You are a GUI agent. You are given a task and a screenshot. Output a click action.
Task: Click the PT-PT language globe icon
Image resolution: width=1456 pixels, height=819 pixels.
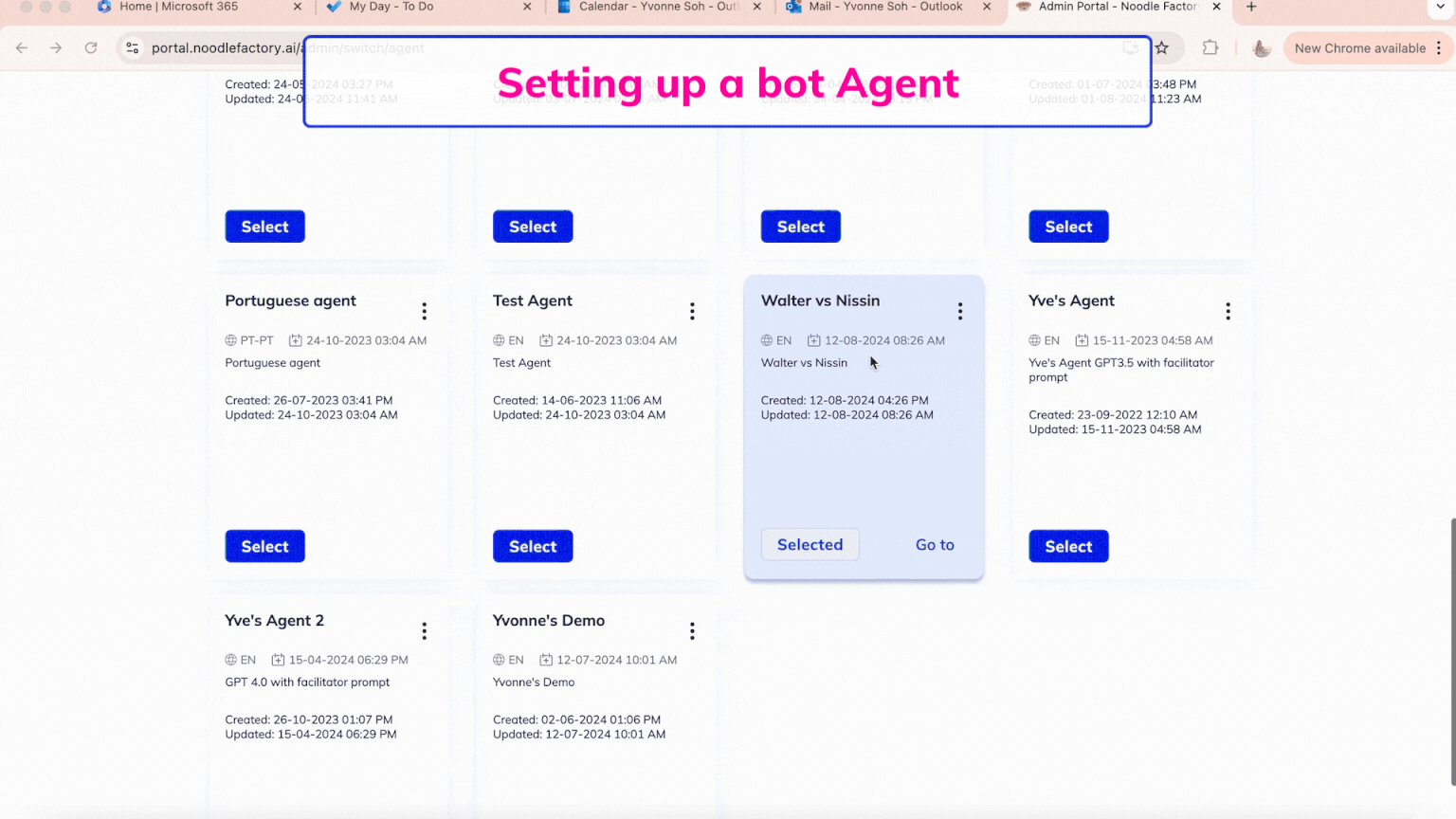click(x=230, y=340)
